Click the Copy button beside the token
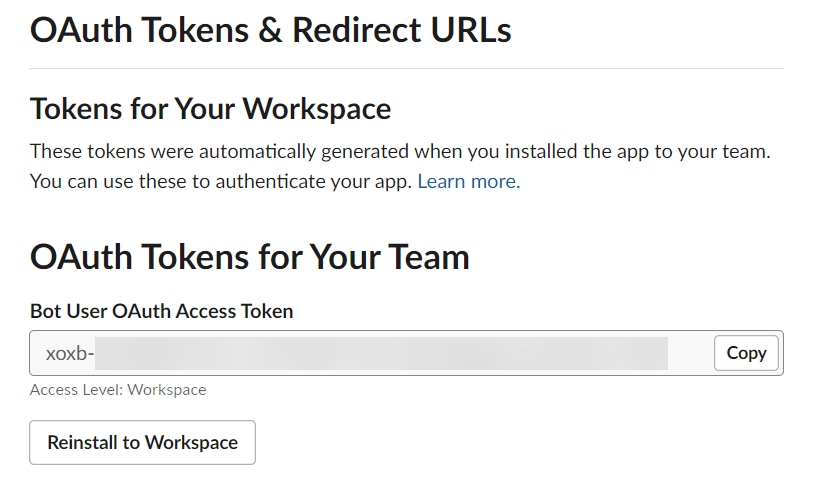This screenshot has height=477, width=814. tap(746, 353)
